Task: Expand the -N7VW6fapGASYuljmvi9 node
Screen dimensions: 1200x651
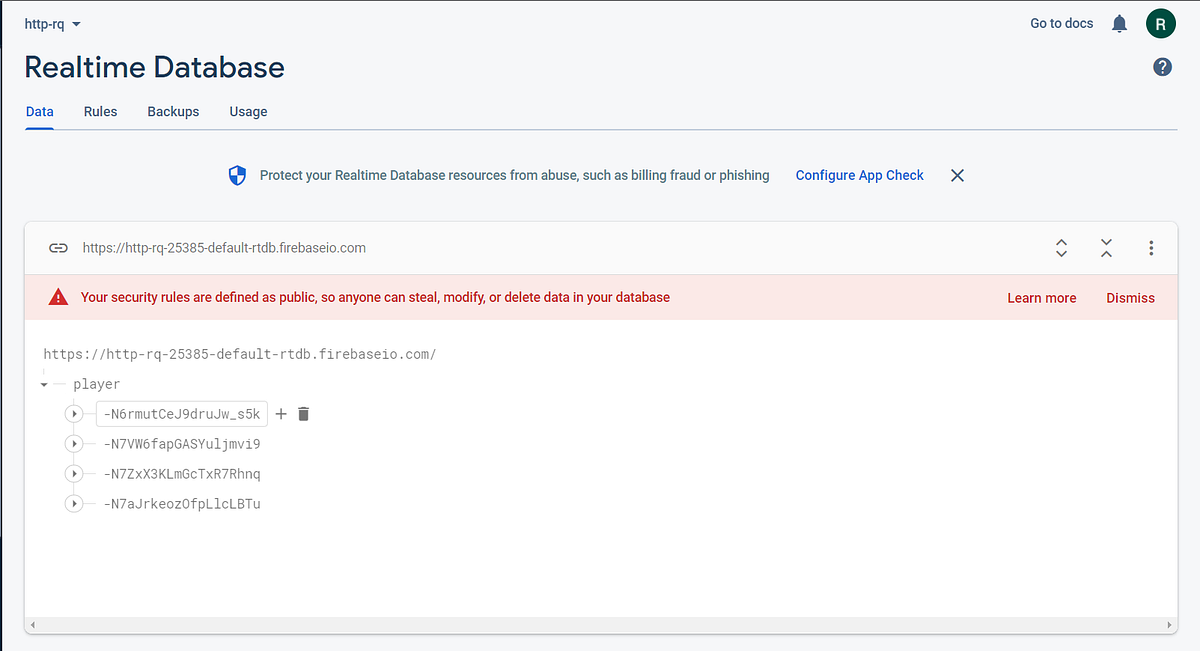Action: [x=74, y=444]
